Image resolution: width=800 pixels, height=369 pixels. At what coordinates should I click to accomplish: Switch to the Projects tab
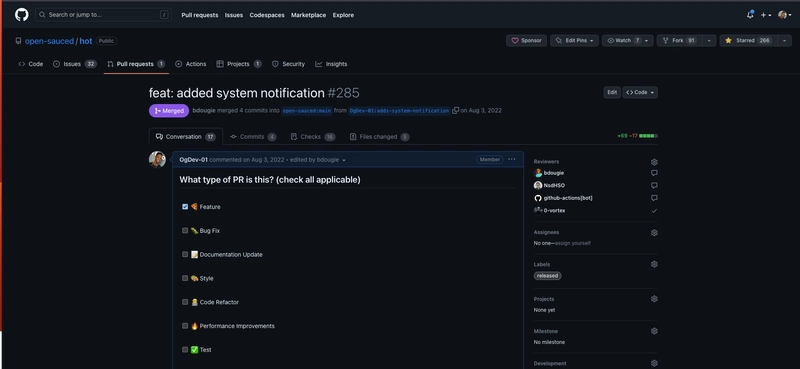pyautogui.click(x=239, y=64)
